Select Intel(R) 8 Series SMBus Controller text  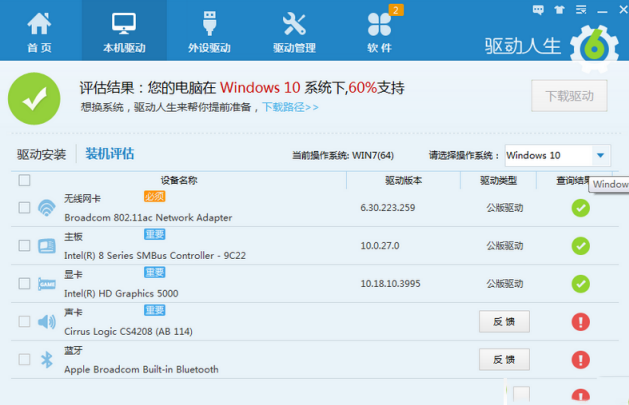tap(155, 255)
